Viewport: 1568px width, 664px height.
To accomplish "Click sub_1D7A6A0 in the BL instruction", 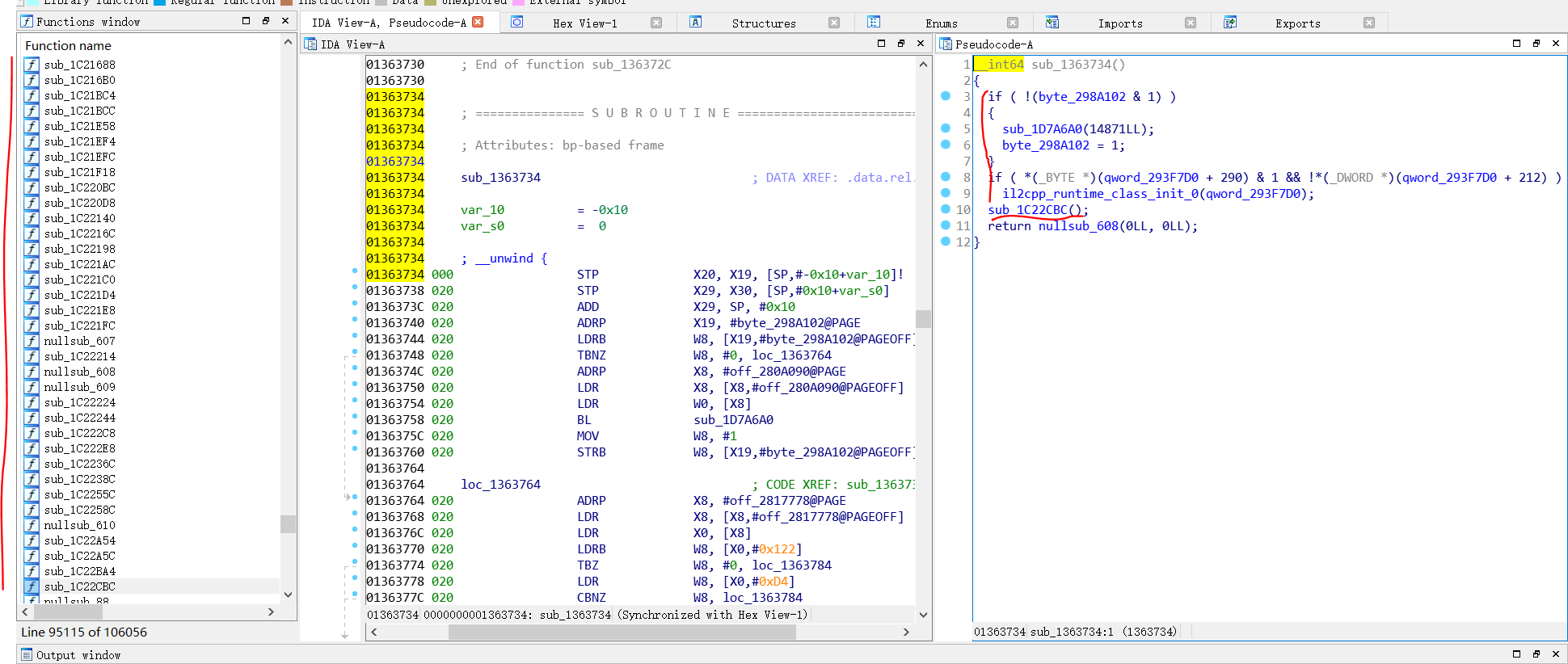I will coord(733,420).
